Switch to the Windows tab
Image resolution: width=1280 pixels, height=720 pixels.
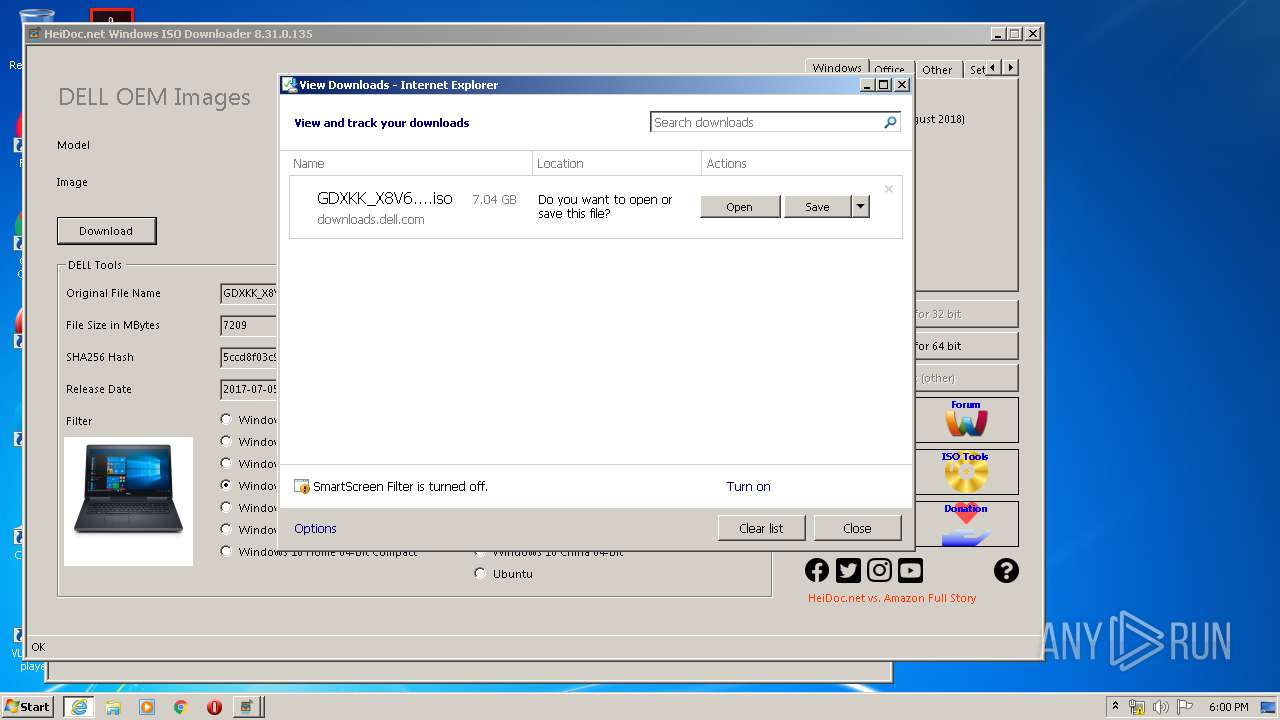click(837, 68)
